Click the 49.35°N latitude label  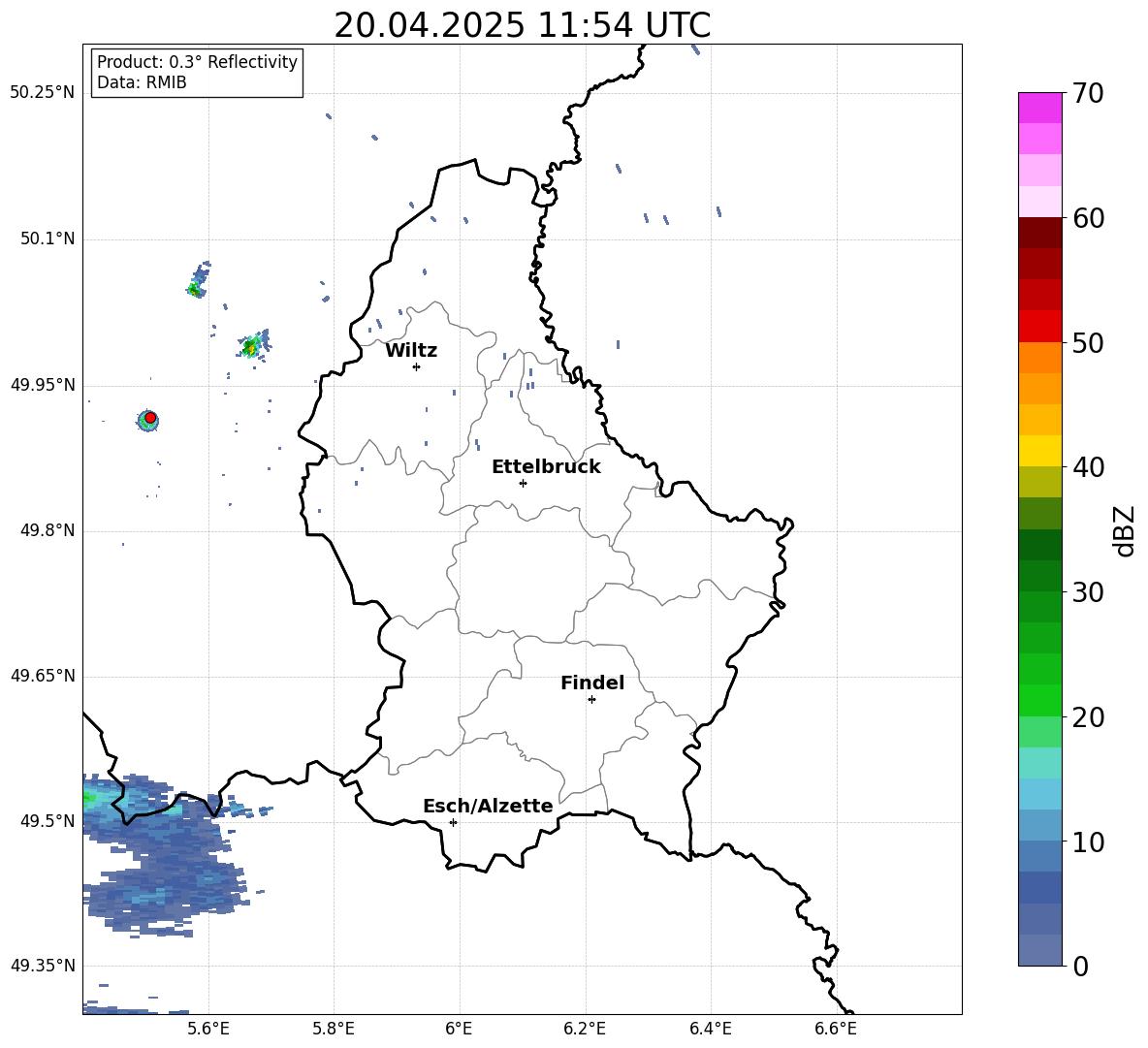point(43,966)
